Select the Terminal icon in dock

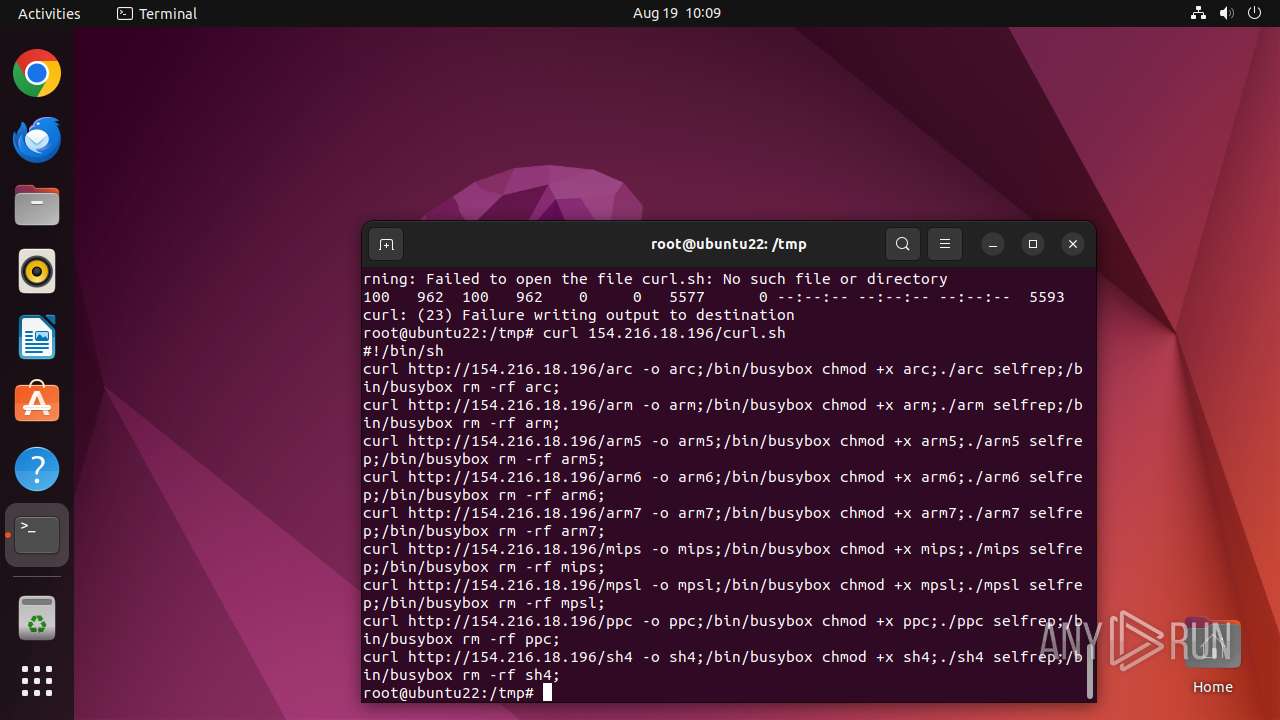click(37, 535)
